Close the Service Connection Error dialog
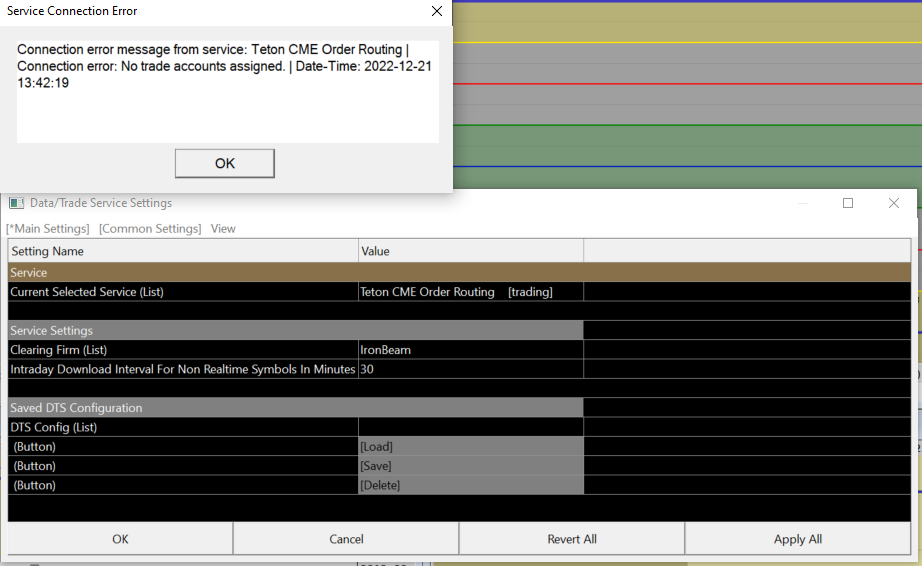 click(436, 11)
